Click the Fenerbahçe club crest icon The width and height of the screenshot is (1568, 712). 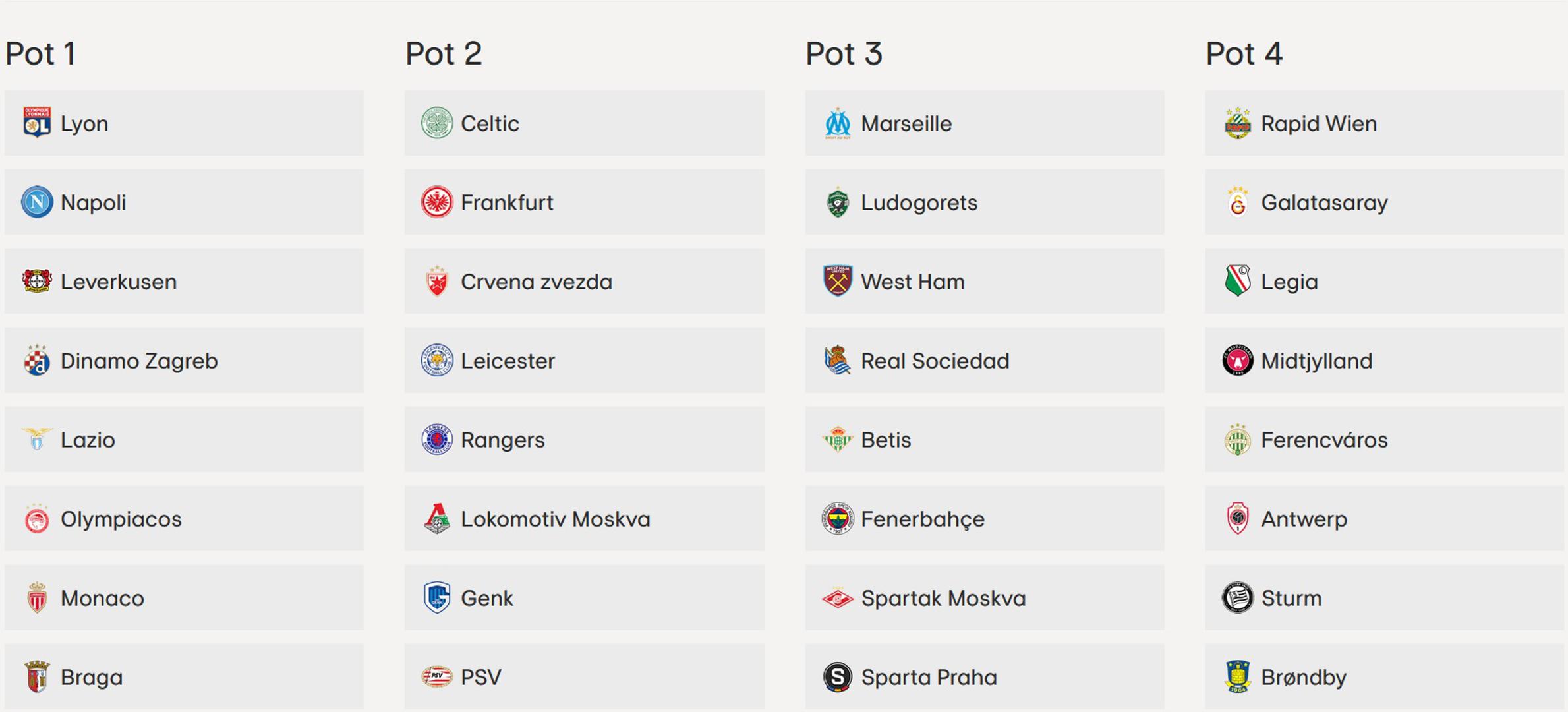pos(838,519)
